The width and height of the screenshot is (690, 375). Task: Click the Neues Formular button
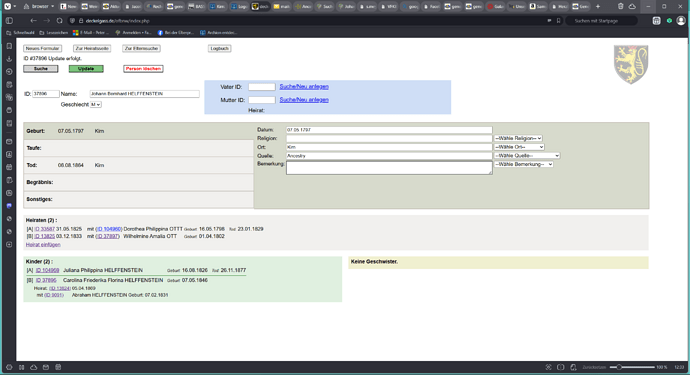(42, 48)
